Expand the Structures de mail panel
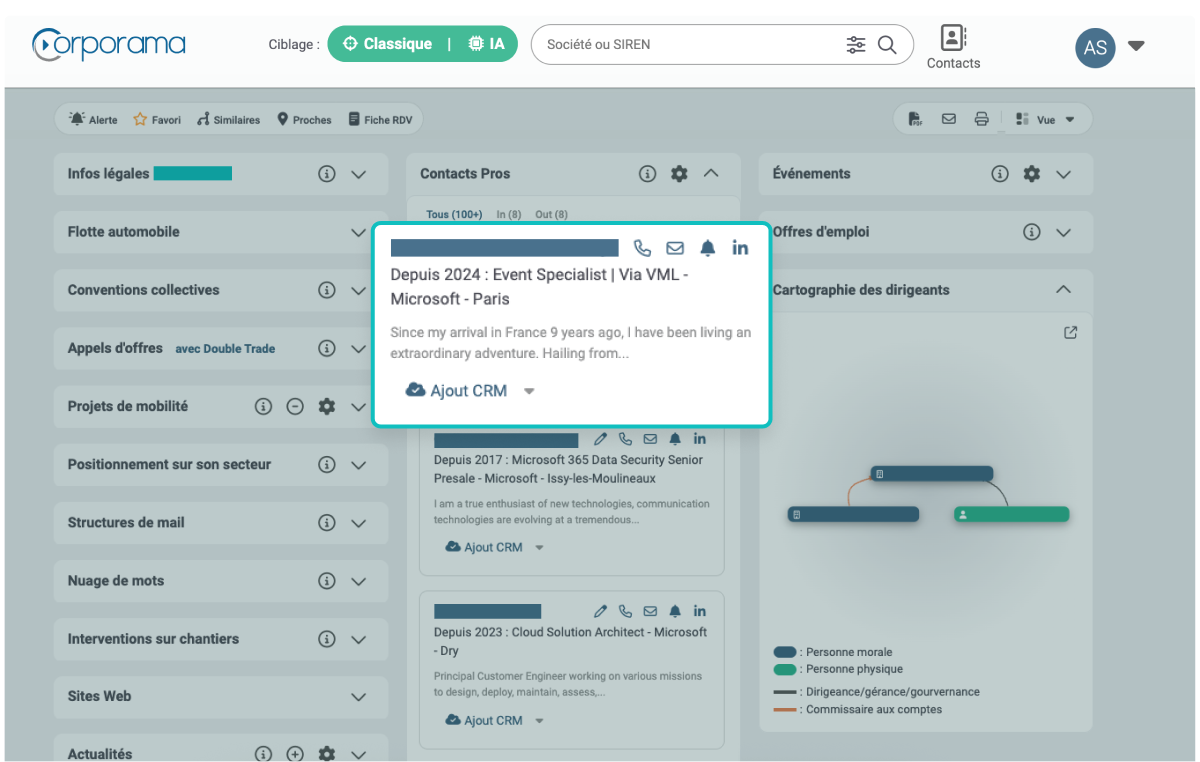The width and height of the screenshot is (1200, 762). pos(359,523)
